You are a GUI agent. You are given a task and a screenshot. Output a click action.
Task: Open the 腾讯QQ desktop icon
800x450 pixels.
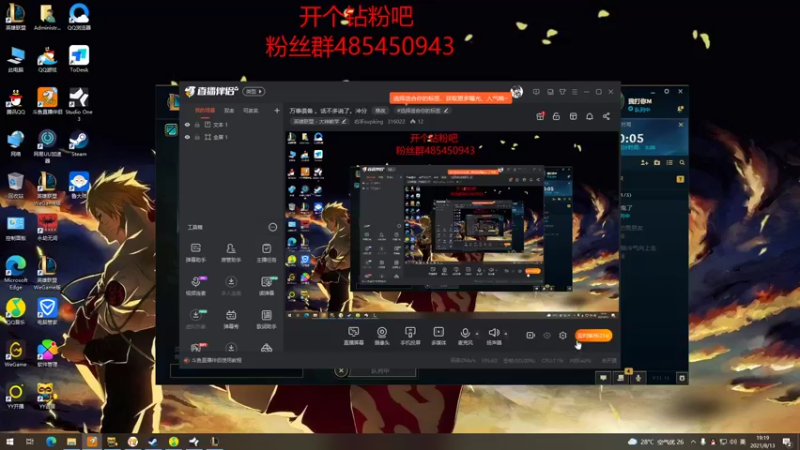[16, 101]
